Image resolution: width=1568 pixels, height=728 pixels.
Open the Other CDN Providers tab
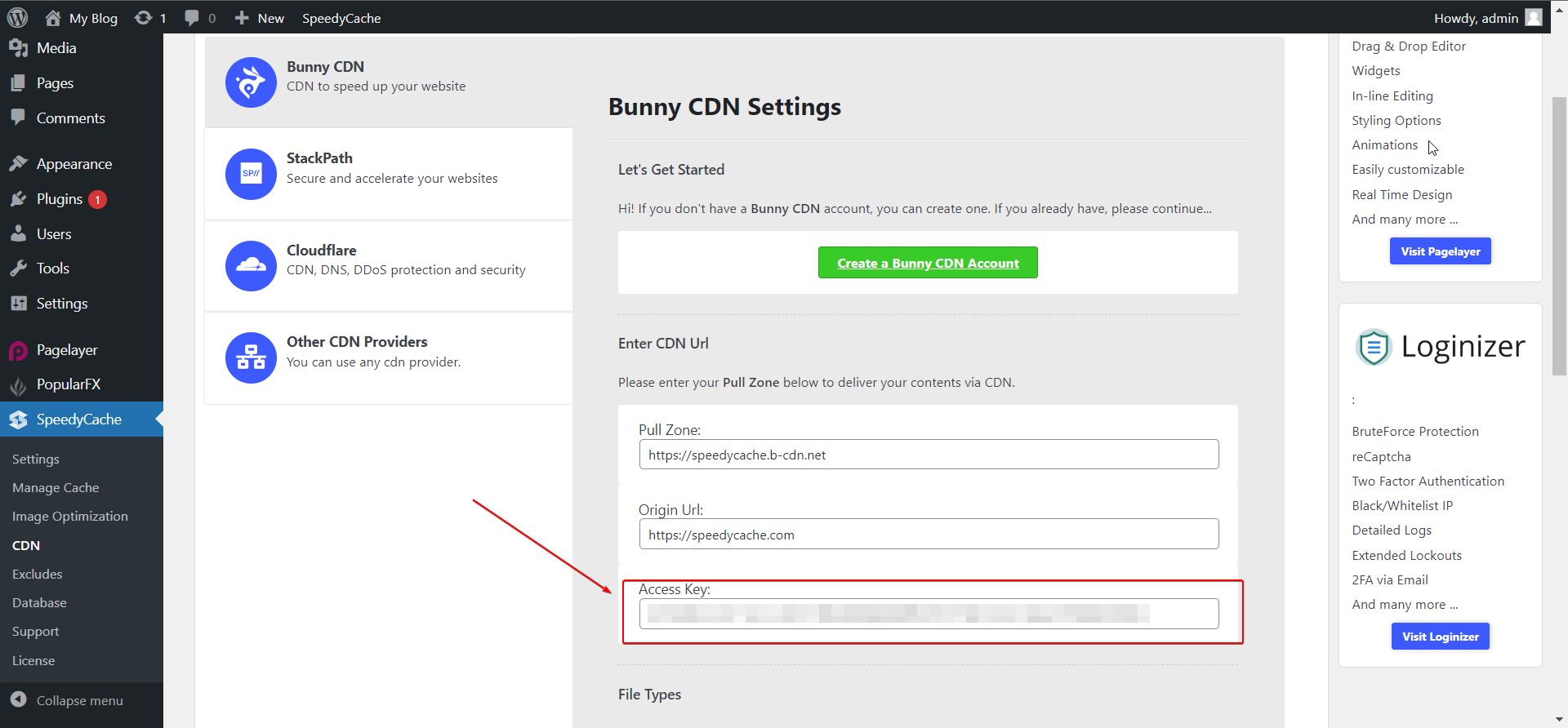[389, 358]
